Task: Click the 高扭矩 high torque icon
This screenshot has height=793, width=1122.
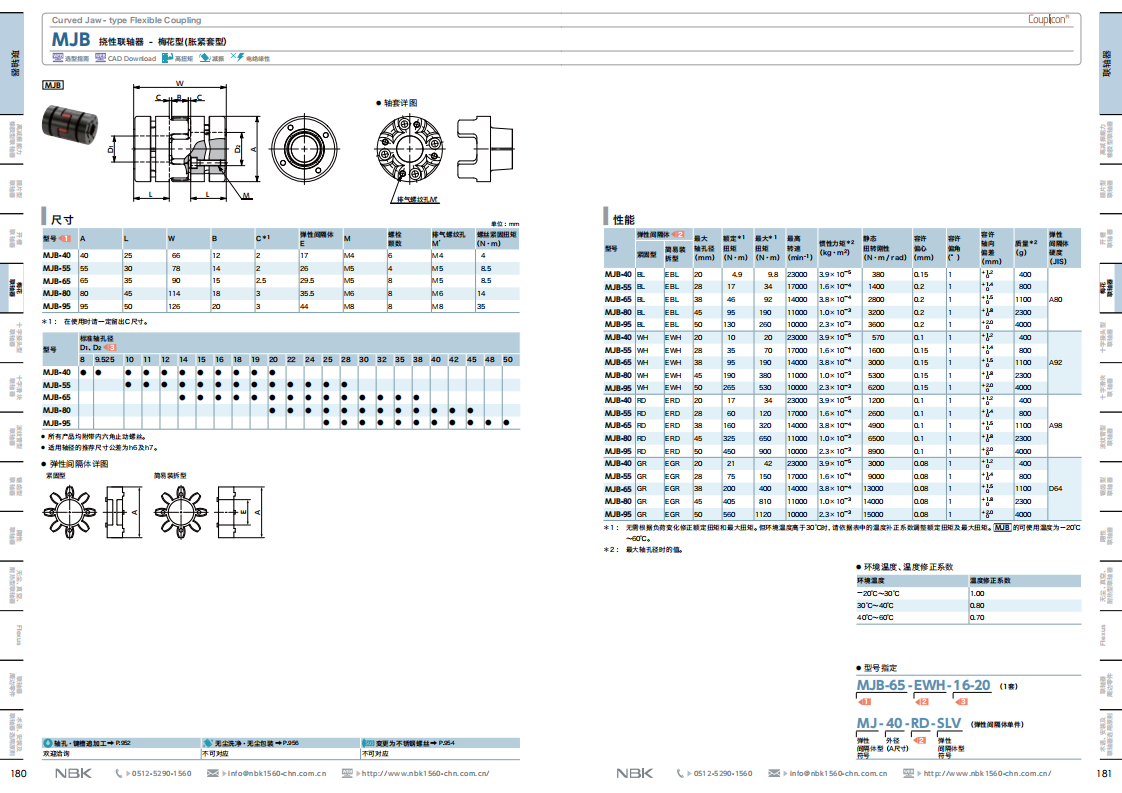Action: [167, 58]
